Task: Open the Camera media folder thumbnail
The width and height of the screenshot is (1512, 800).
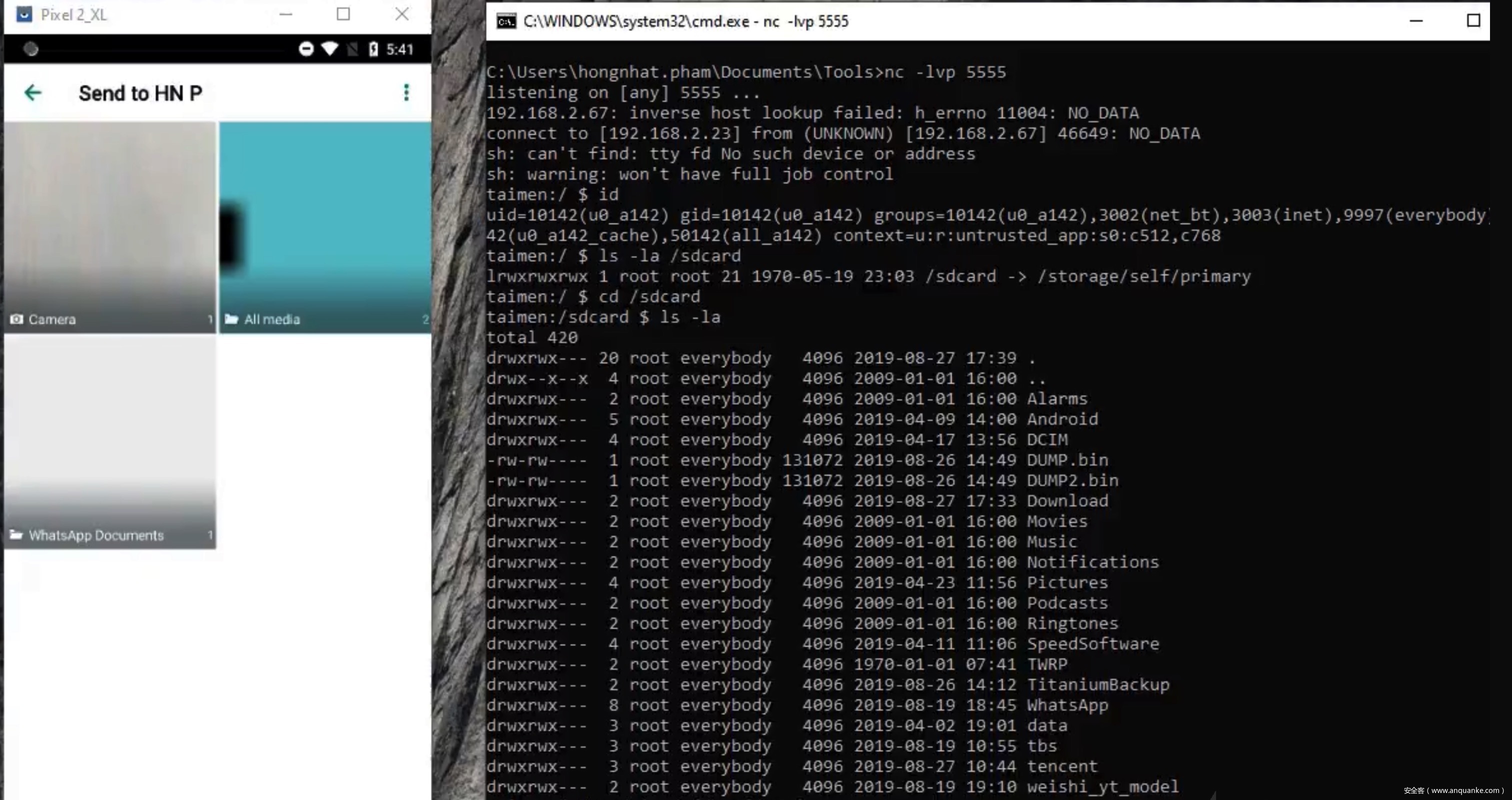Action: pos(110,226)
